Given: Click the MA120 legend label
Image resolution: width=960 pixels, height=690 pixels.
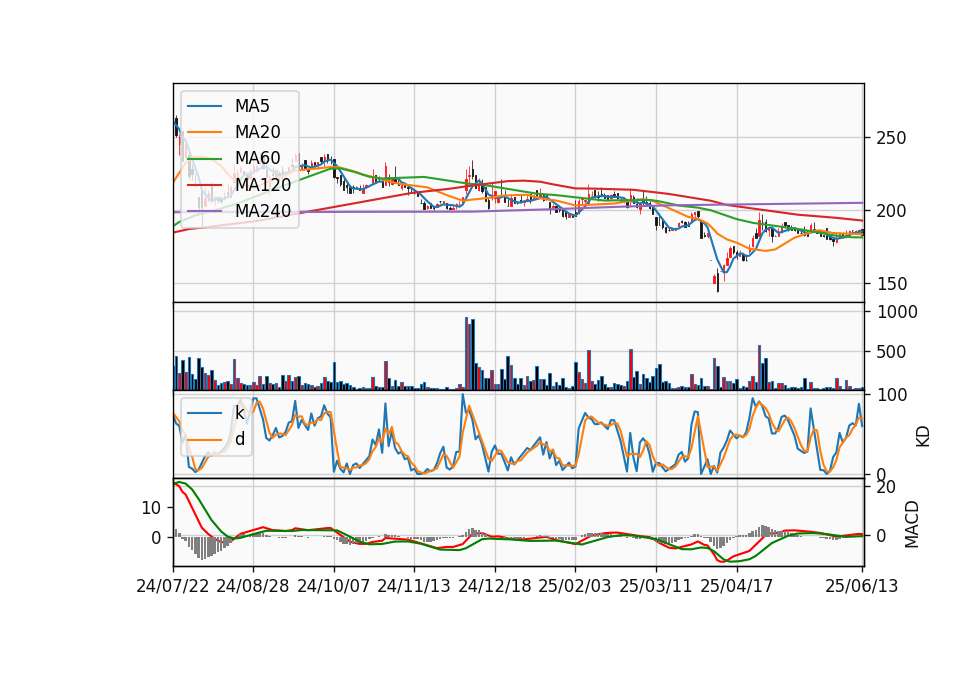Looking at the screenshot, I should [x=263, y=184].
